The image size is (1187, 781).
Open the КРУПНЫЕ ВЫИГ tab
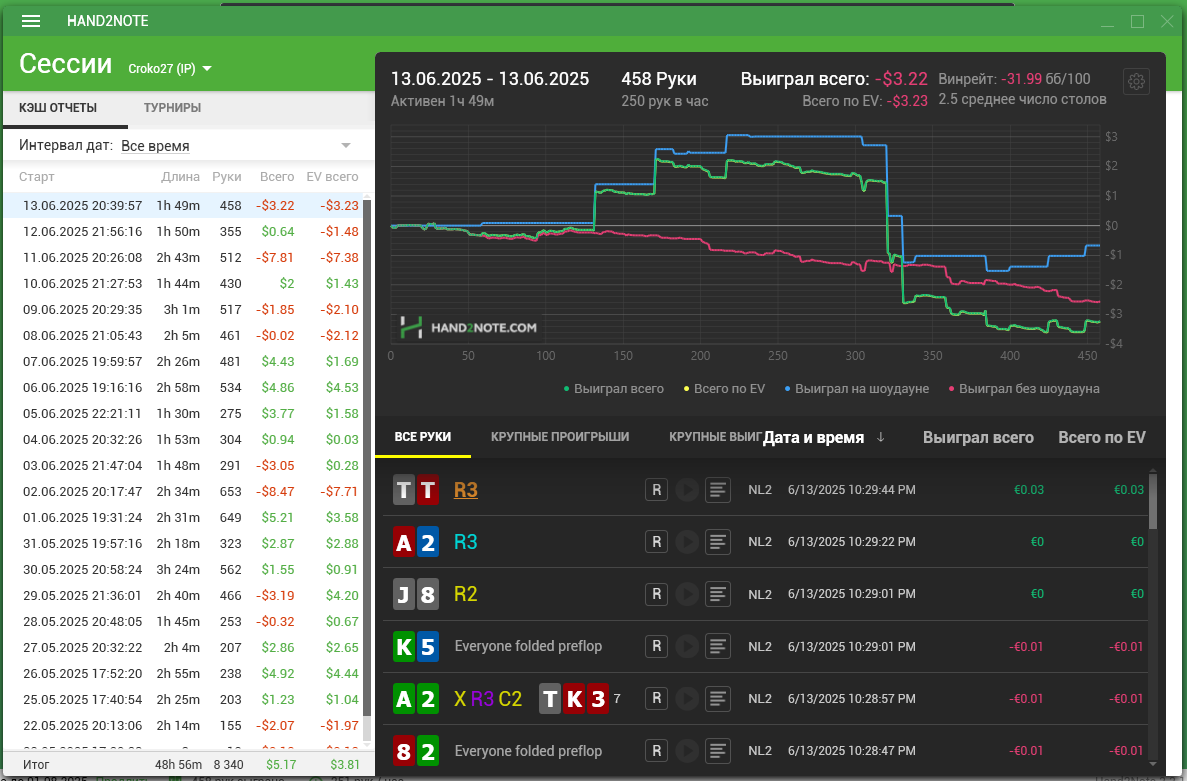(x=715, y=437)
